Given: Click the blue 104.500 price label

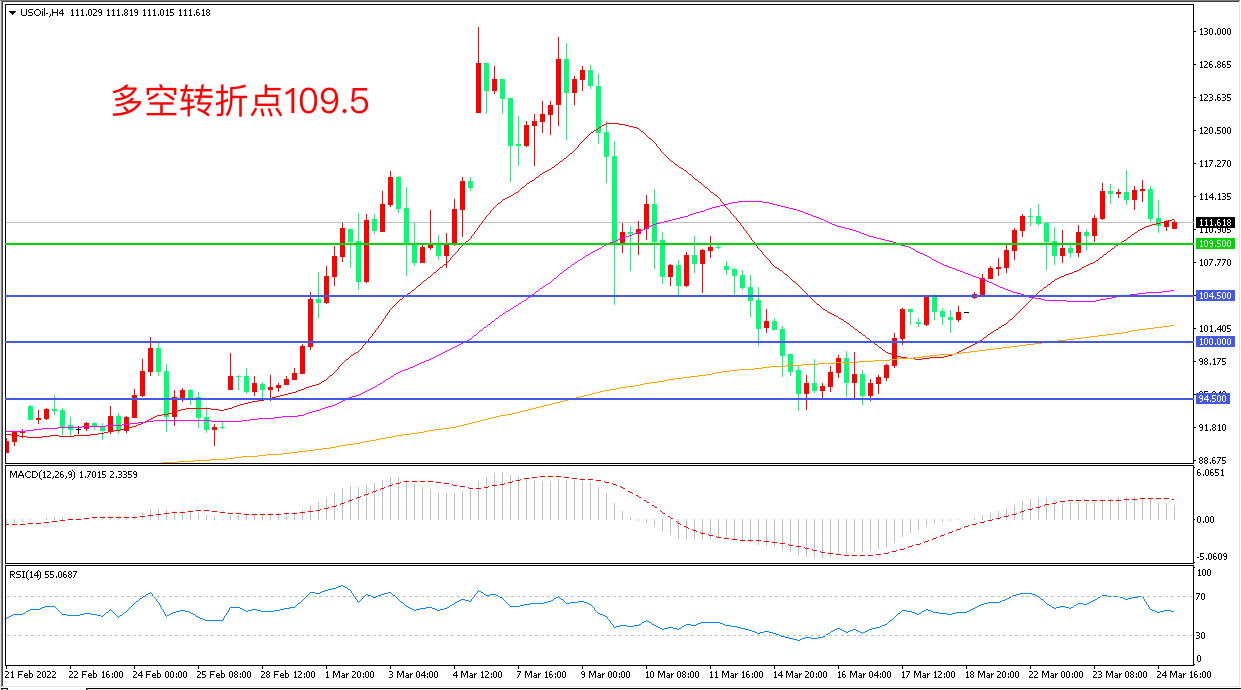Looking at the screenshot, I should [1214, 296].
